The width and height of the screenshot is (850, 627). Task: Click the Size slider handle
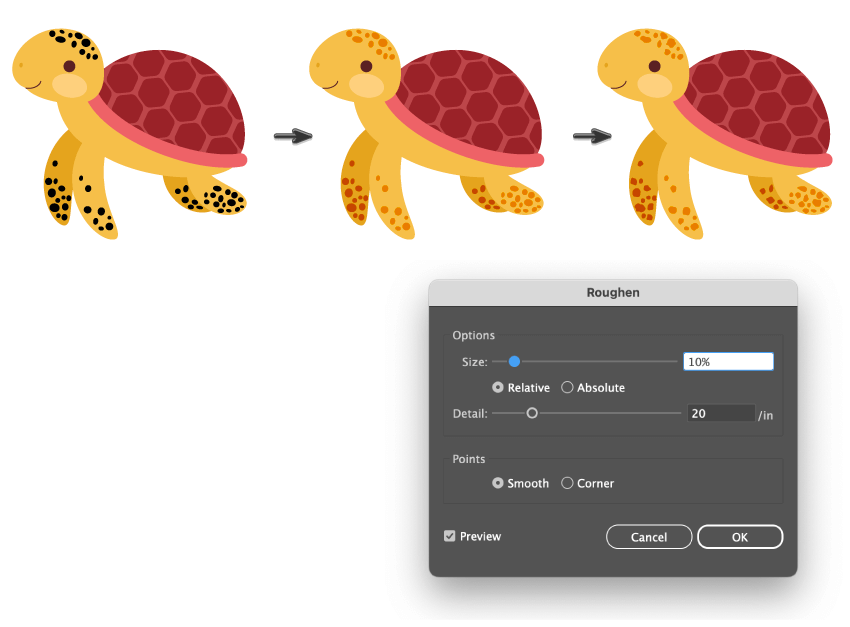[514, 361]
